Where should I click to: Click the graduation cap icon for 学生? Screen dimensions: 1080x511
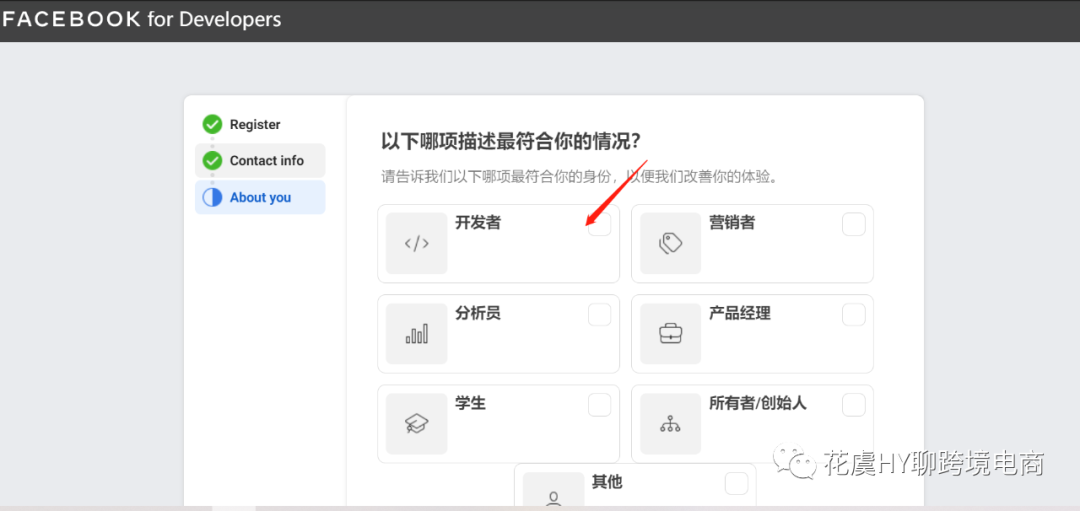point(417,424)
